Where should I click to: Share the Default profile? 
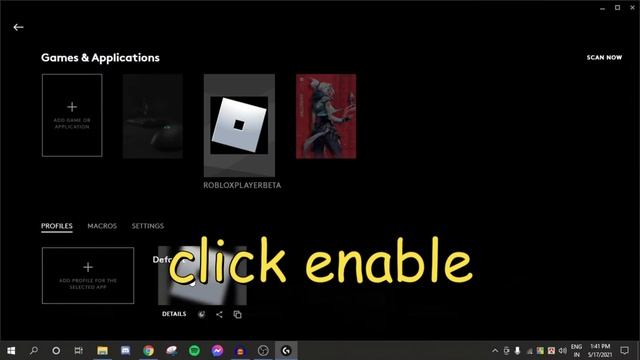[219, 314]
